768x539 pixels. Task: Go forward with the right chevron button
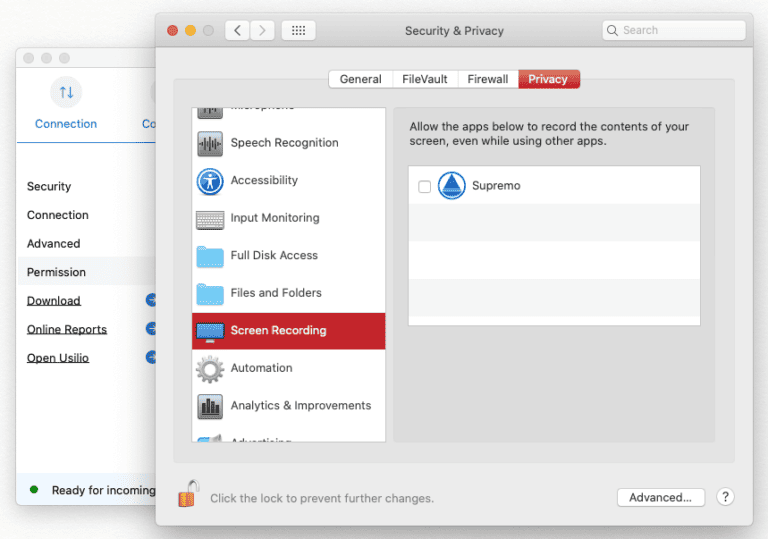tap(262, 30)
